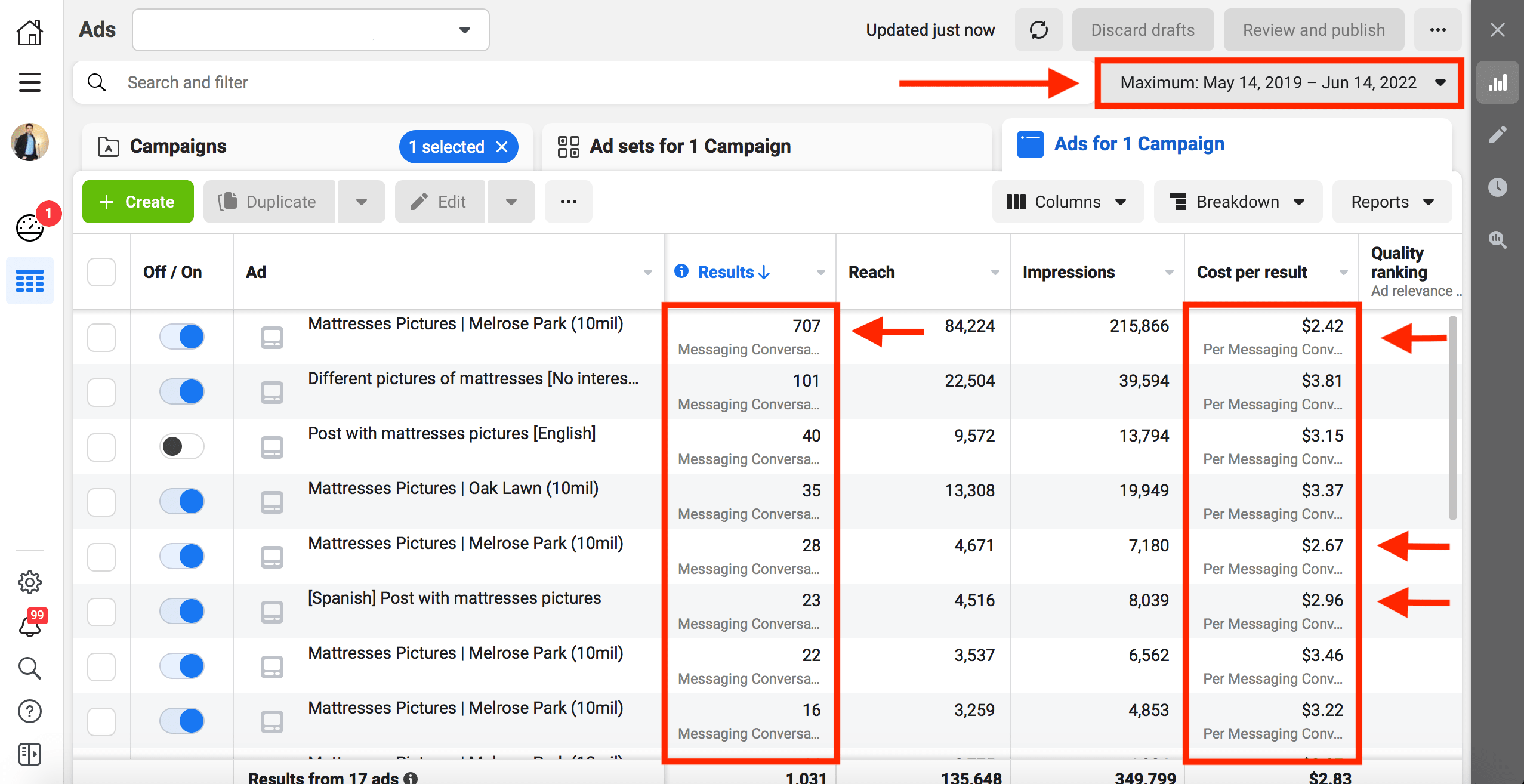Open the Breakdown dropdown

(x=1238, y=202)
